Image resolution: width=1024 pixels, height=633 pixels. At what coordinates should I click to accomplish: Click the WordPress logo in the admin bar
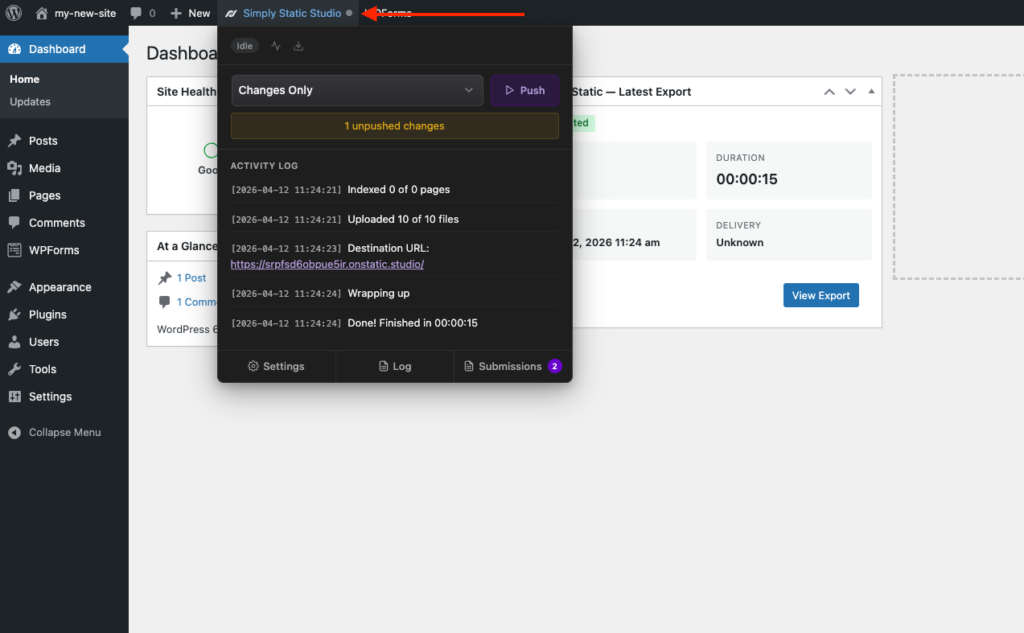pyautogui.click(x=14, y=13)
